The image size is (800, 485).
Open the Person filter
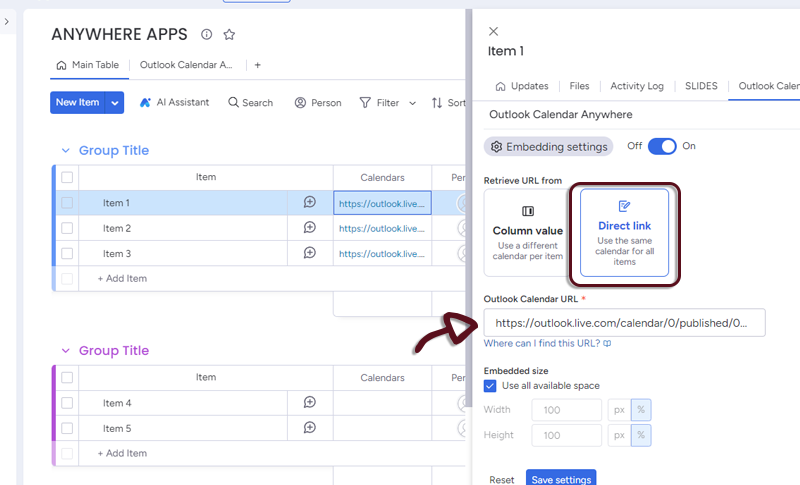pyautogui.click(x=317, y=102)
